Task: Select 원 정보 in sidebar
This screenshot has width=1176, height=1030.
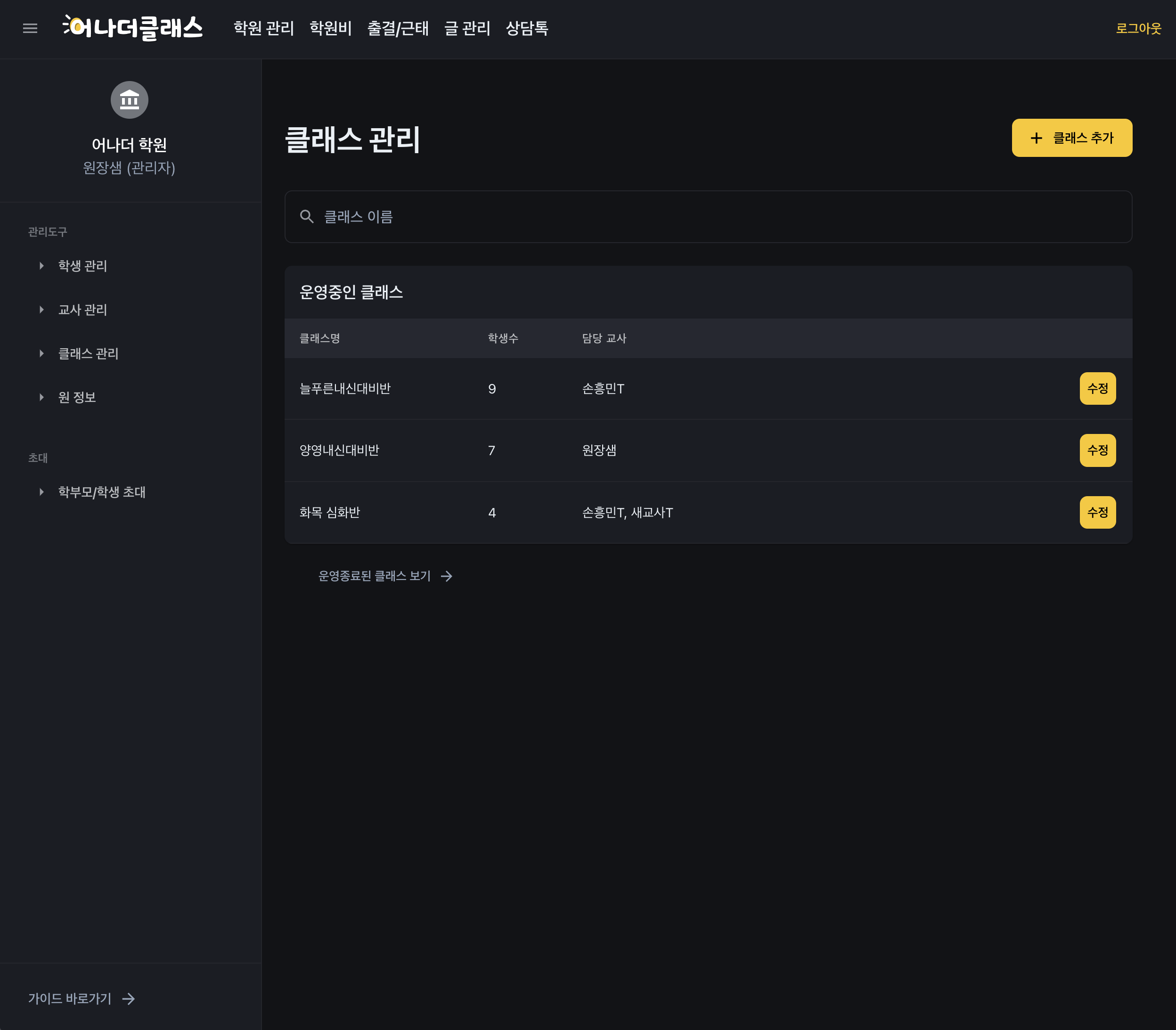Action: pyautogui.click(x=77, y=397)
